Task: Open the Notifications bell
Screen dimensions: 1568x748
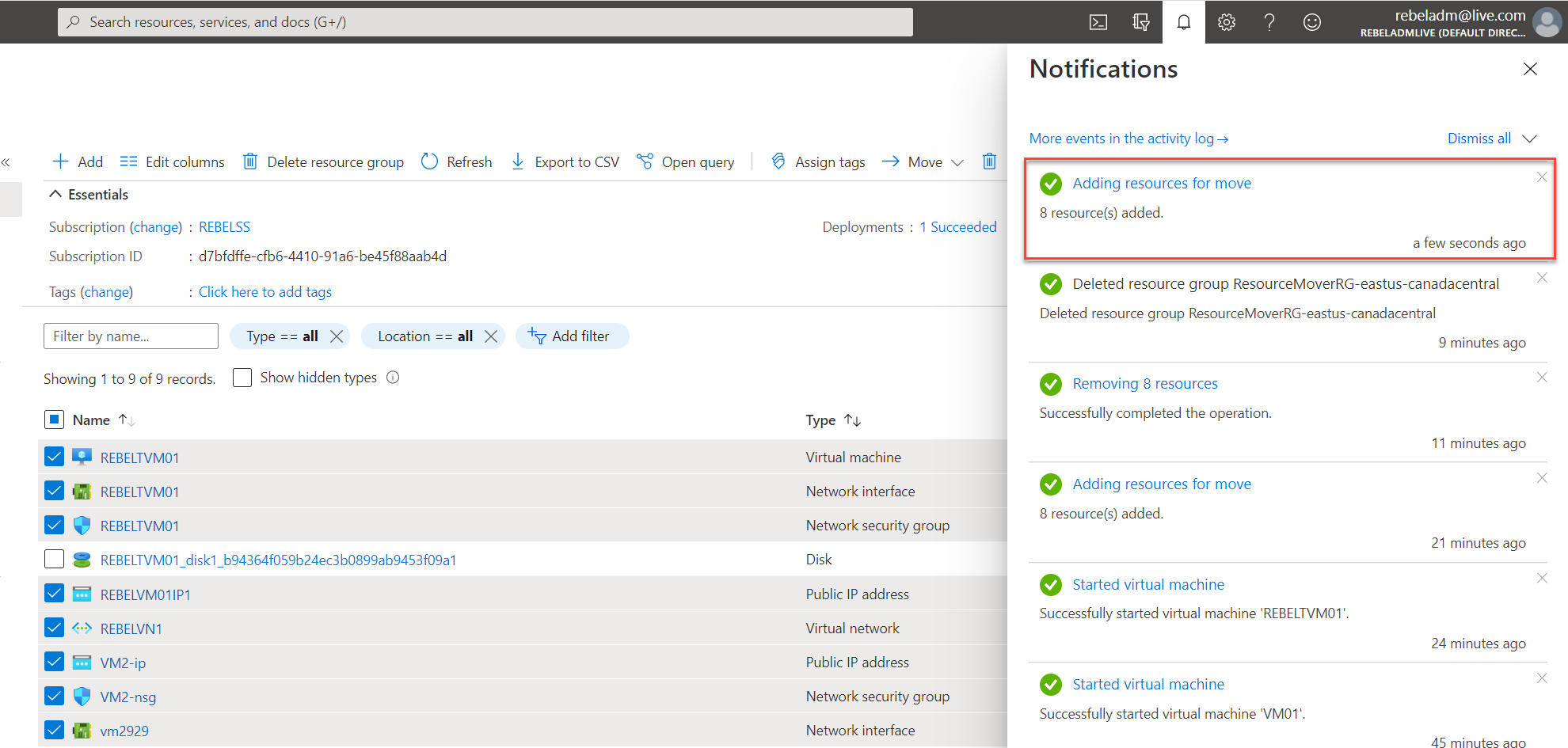Action: tap(1183, 21)
